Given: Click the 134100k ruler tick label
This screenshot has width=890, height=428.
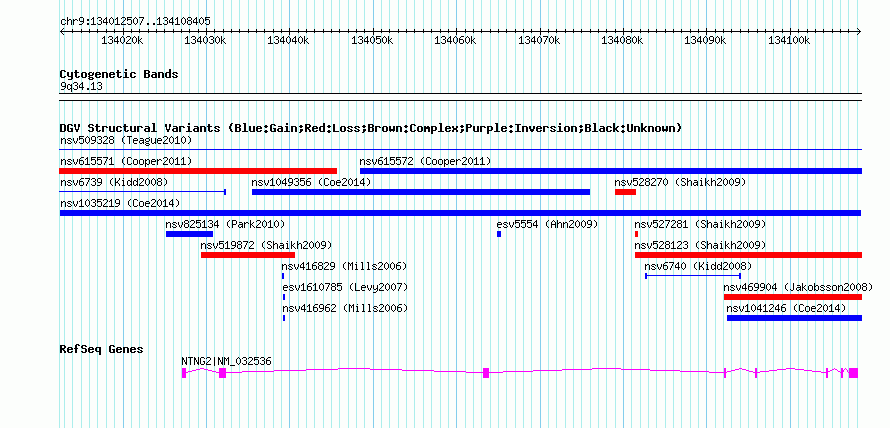Looking at the screenshot, I should pyautogui.click(x=789, y=40).
